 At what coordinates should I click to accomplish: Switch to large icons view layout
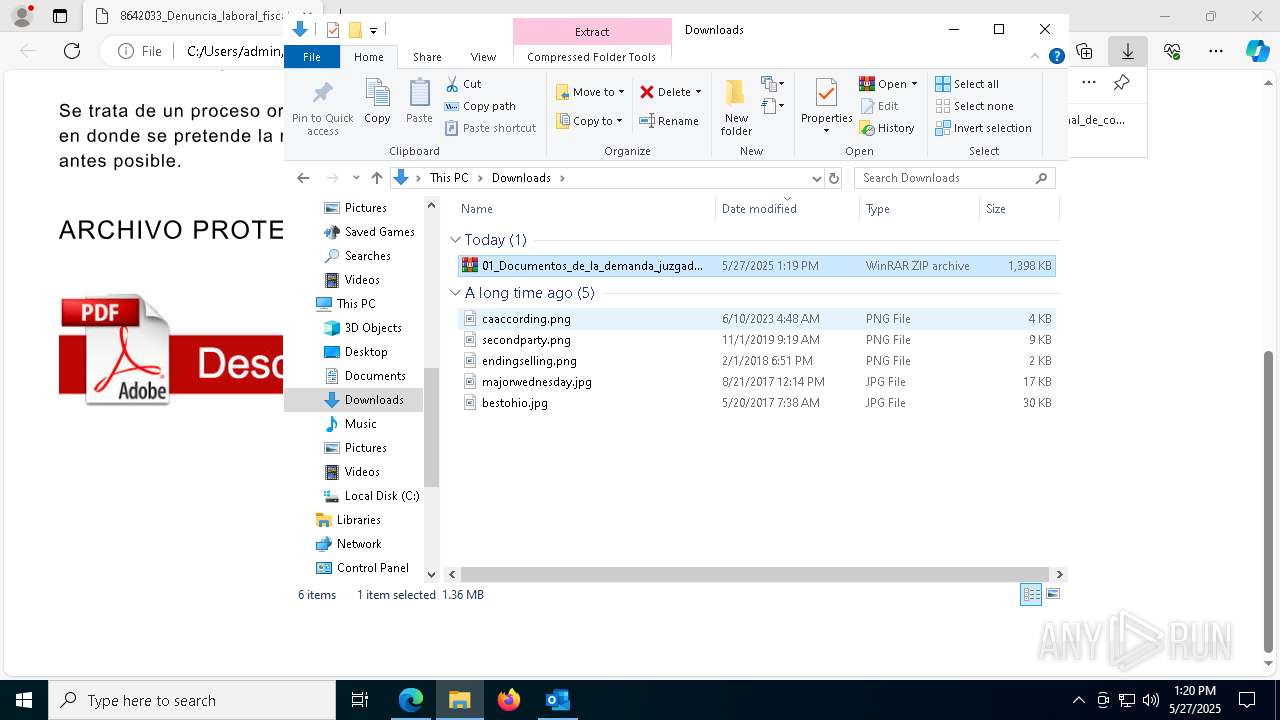[1052, 595]
